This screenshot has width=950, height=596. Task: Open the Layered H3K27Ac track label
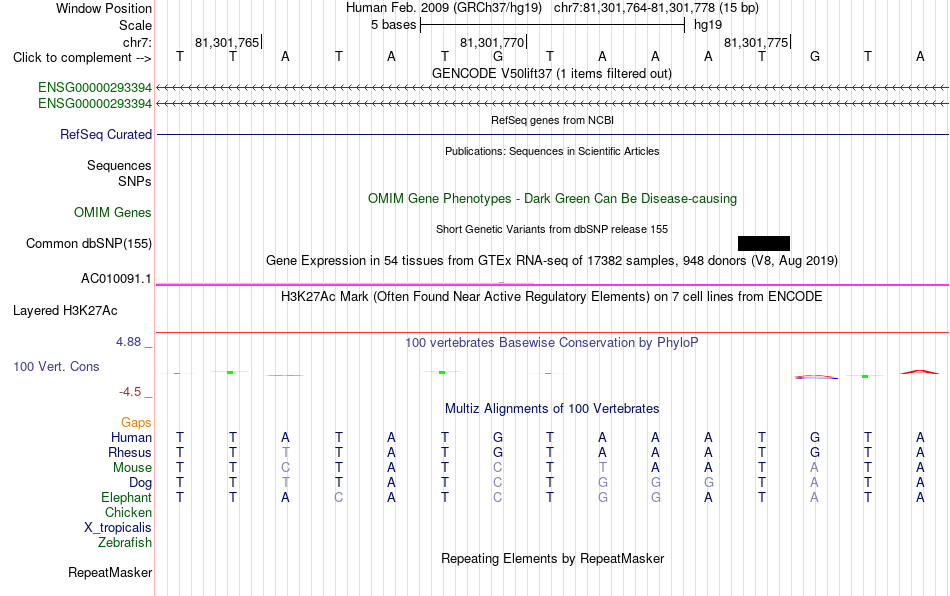(65, 311)
